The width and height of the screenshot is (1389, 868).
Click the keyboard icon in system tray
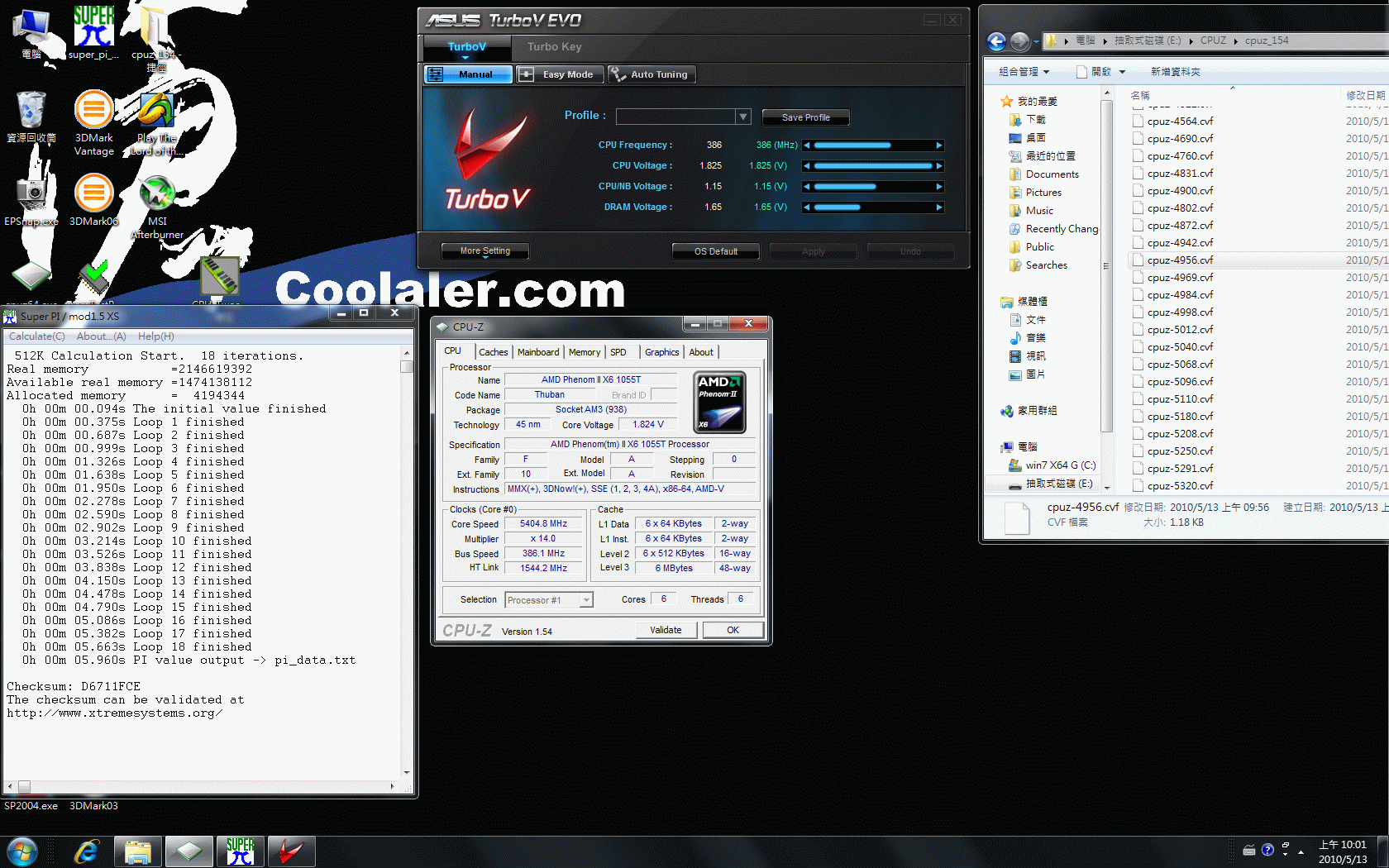tap(1249, 850)
